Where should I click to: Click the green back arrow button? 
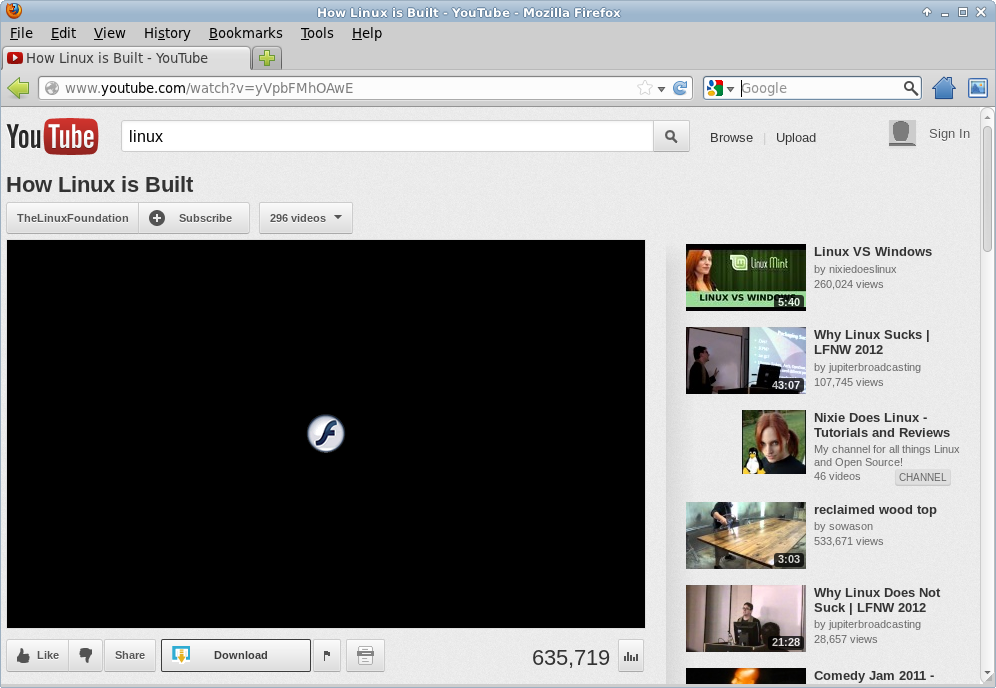pos(18,88)
